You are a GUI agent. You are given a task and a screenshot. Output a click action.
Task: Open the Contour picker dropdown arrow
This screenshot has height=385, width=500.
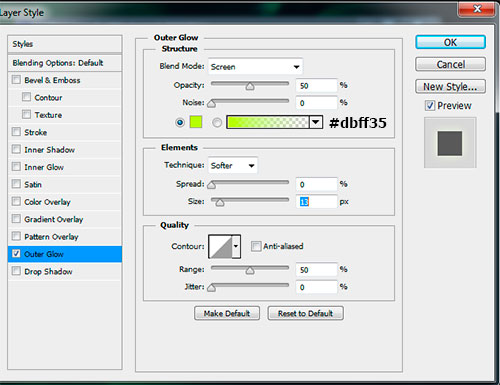point(236,246)
